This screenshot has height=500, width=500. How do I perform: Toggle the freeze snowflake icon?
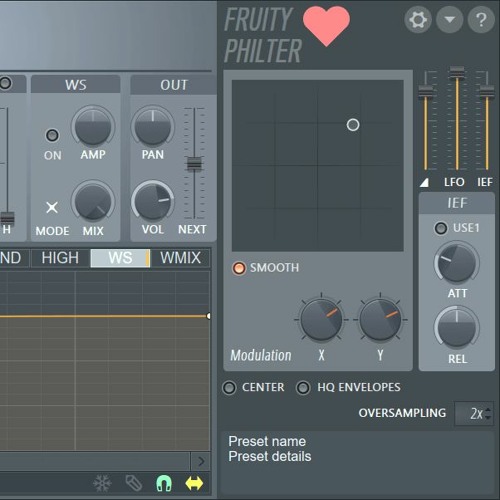point(102,483)
